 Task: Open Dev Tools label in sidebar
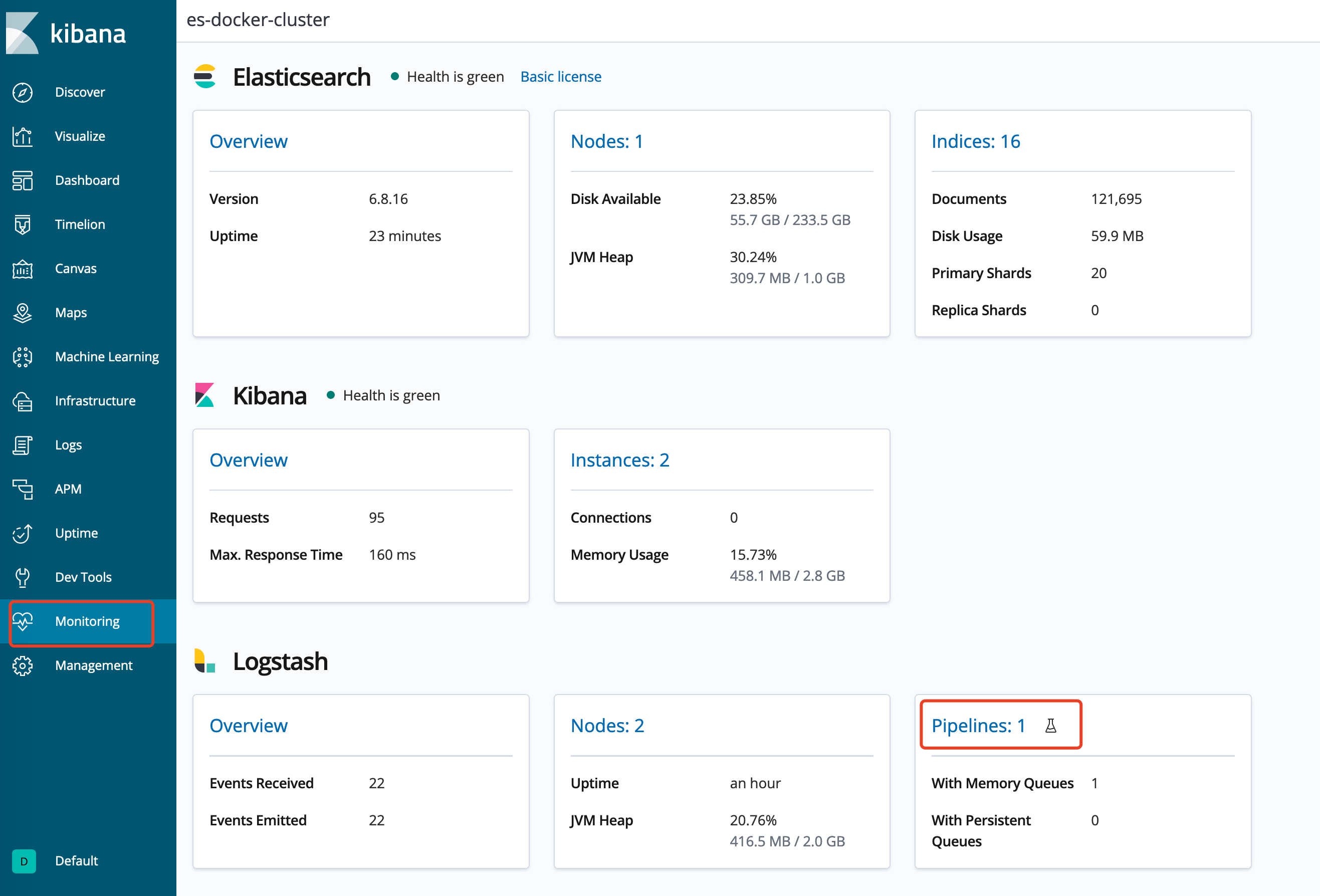(x=84, y=577)
